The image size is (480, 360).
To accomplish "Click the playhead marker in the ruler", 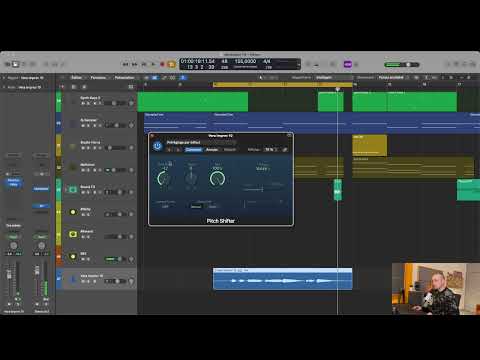I will coord(337,89).
